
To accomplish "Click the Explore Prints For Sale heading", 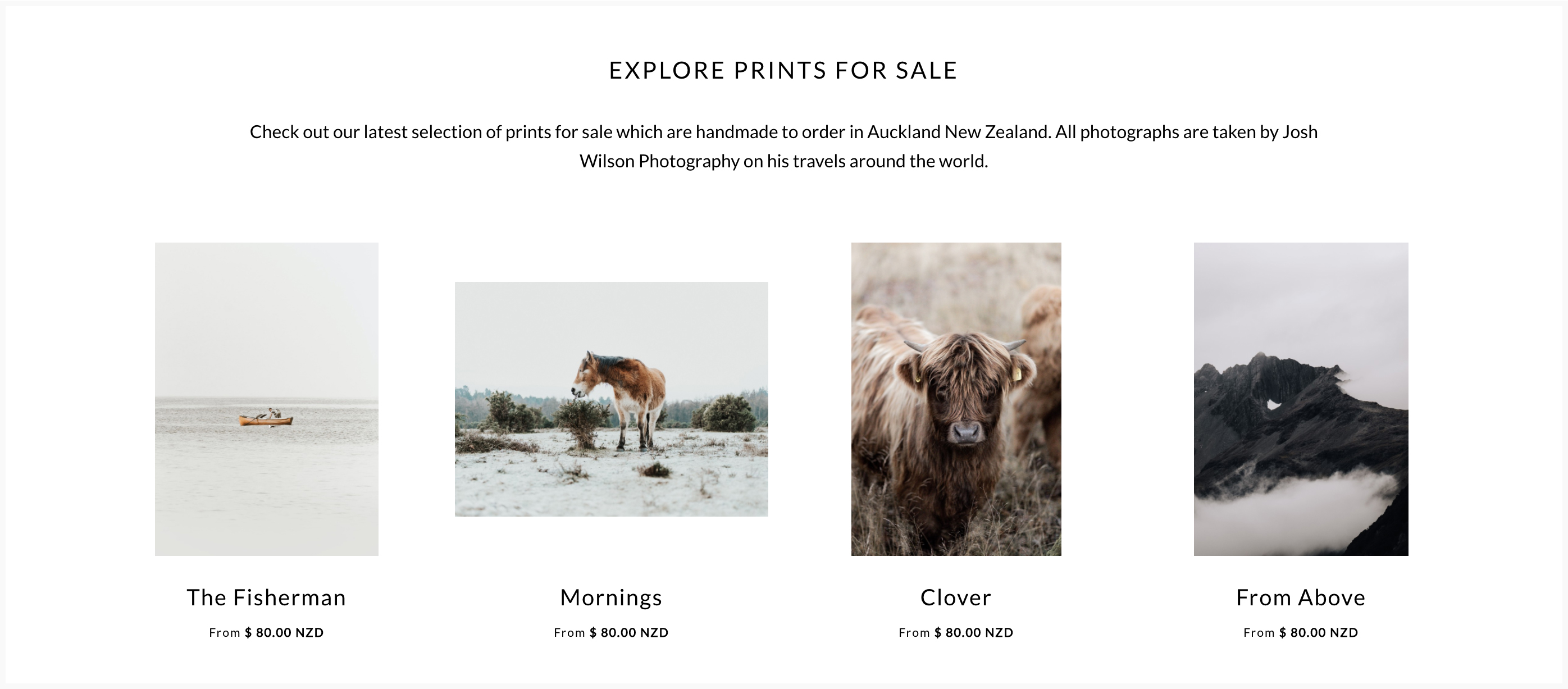I will tap(783, 70).
